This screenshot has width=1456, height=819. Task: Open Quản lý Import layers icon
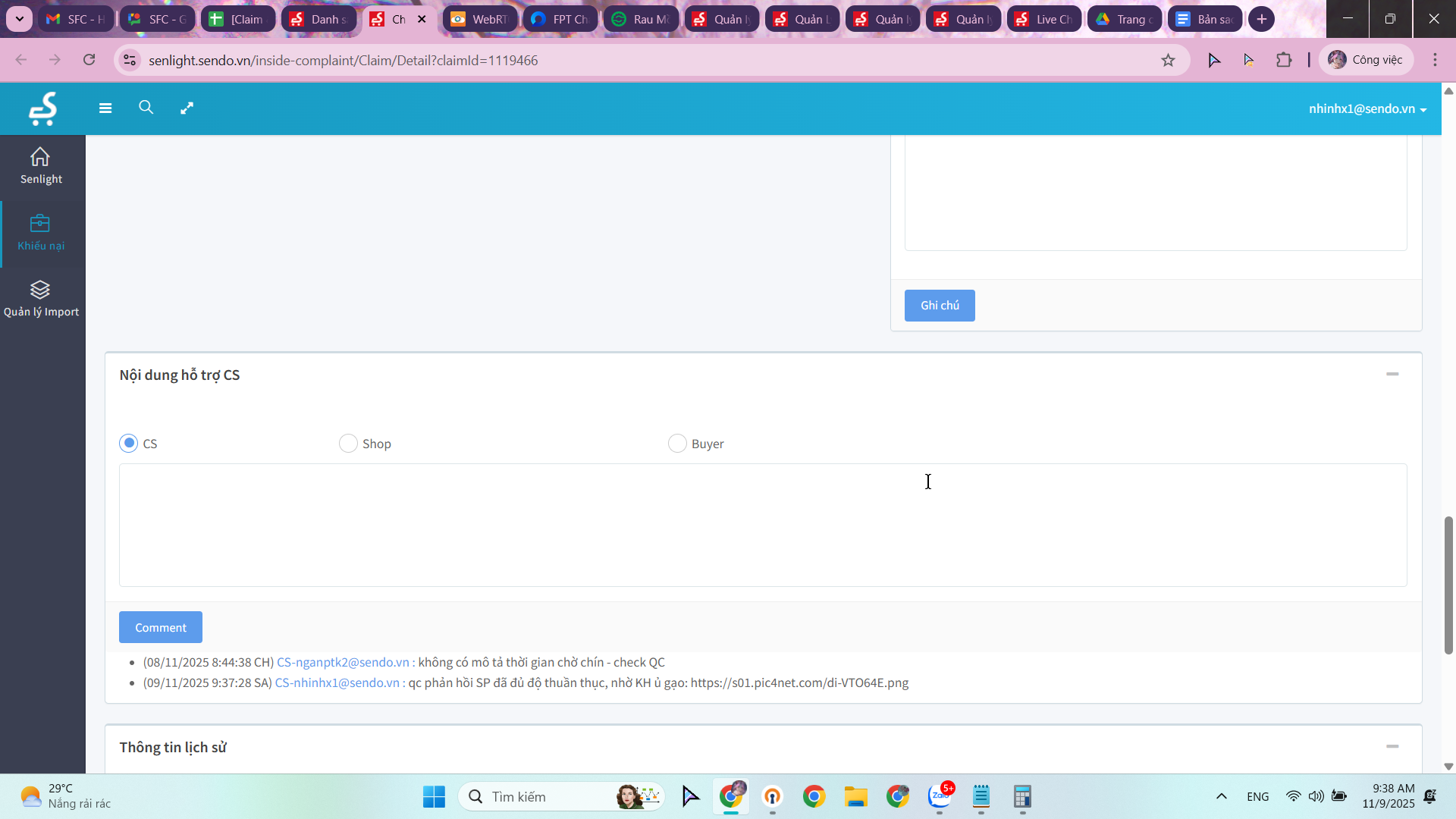[40, 290]
